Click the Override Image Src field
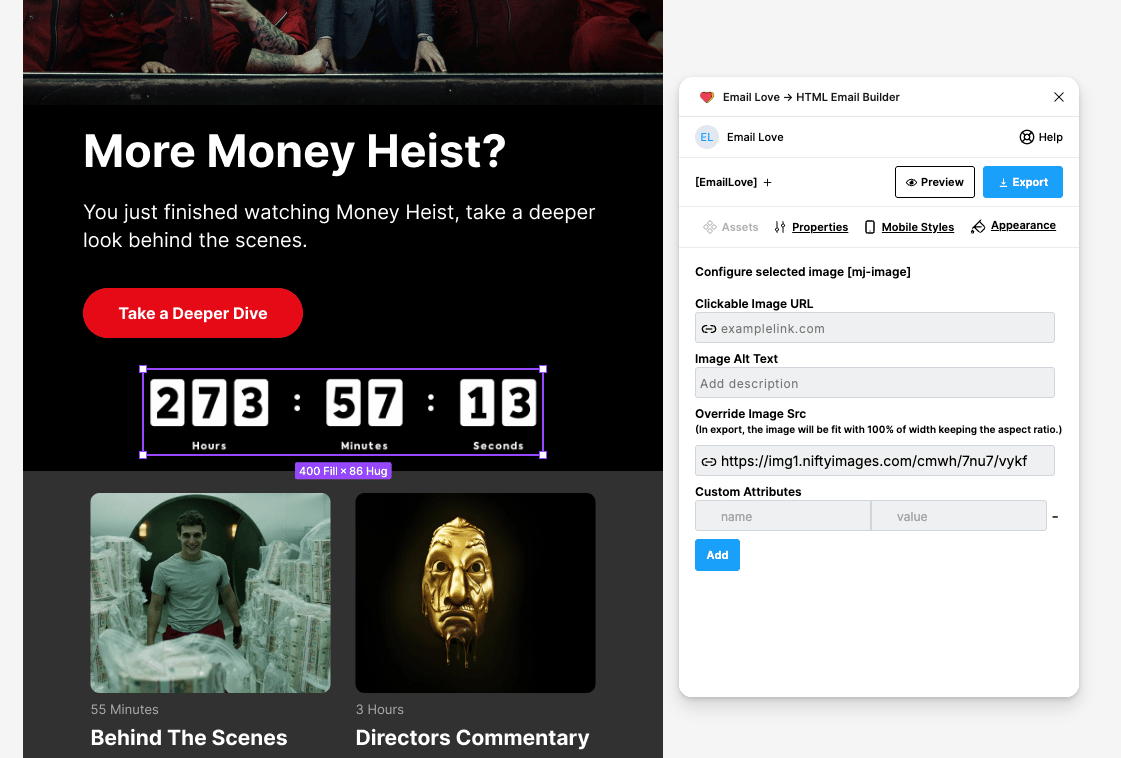The width and height of the screenshot is (1121, 758). pyautogui.click(x=874, y=461)
